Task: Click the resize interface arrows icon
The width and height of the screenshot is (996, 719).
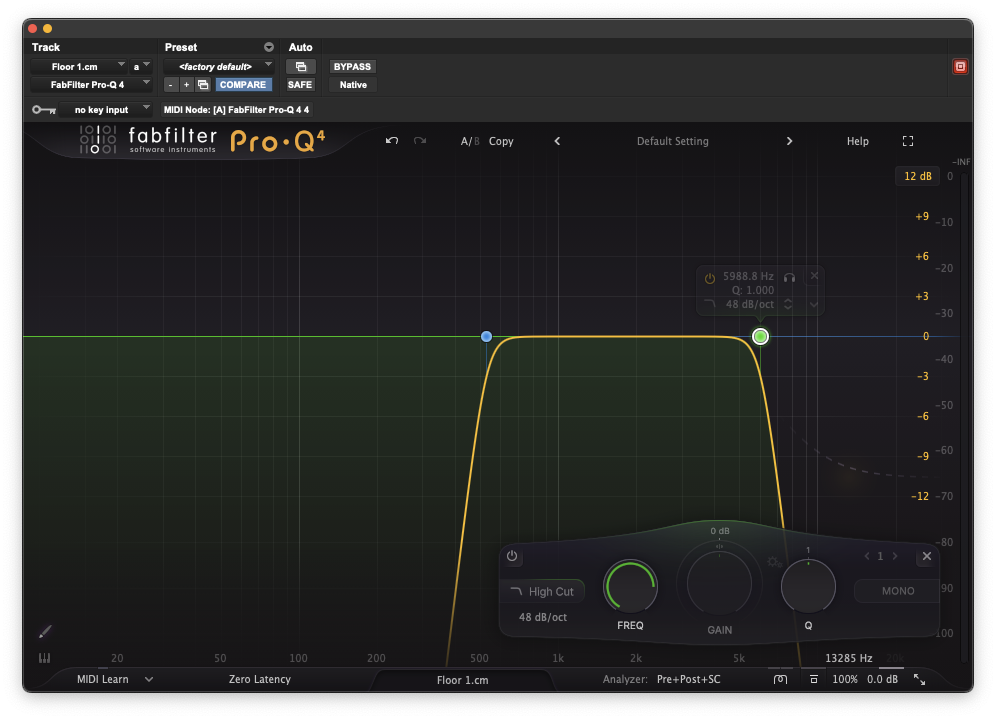Action: 919,679
